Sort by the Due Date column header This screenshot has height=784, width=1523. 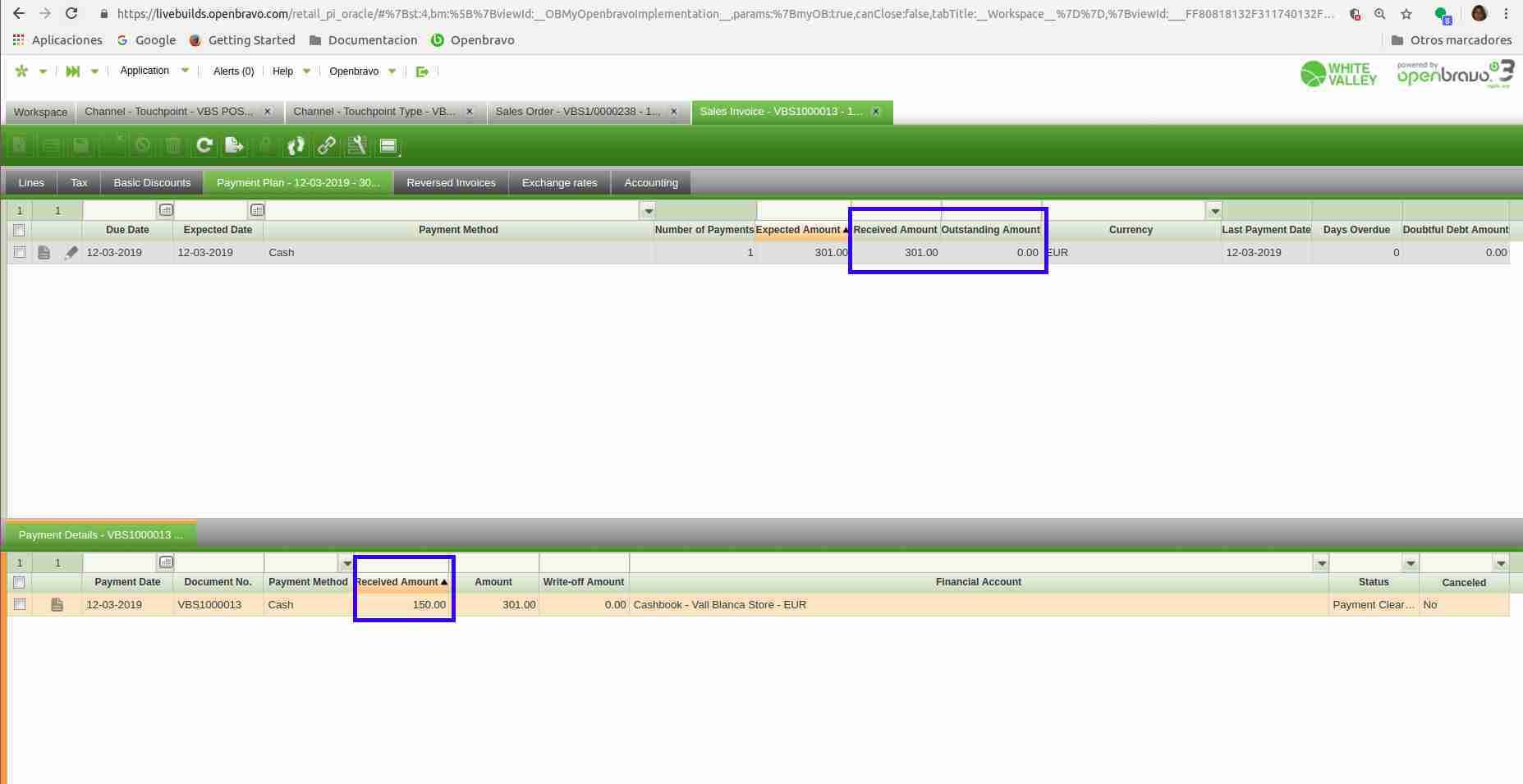click(127, 230)
